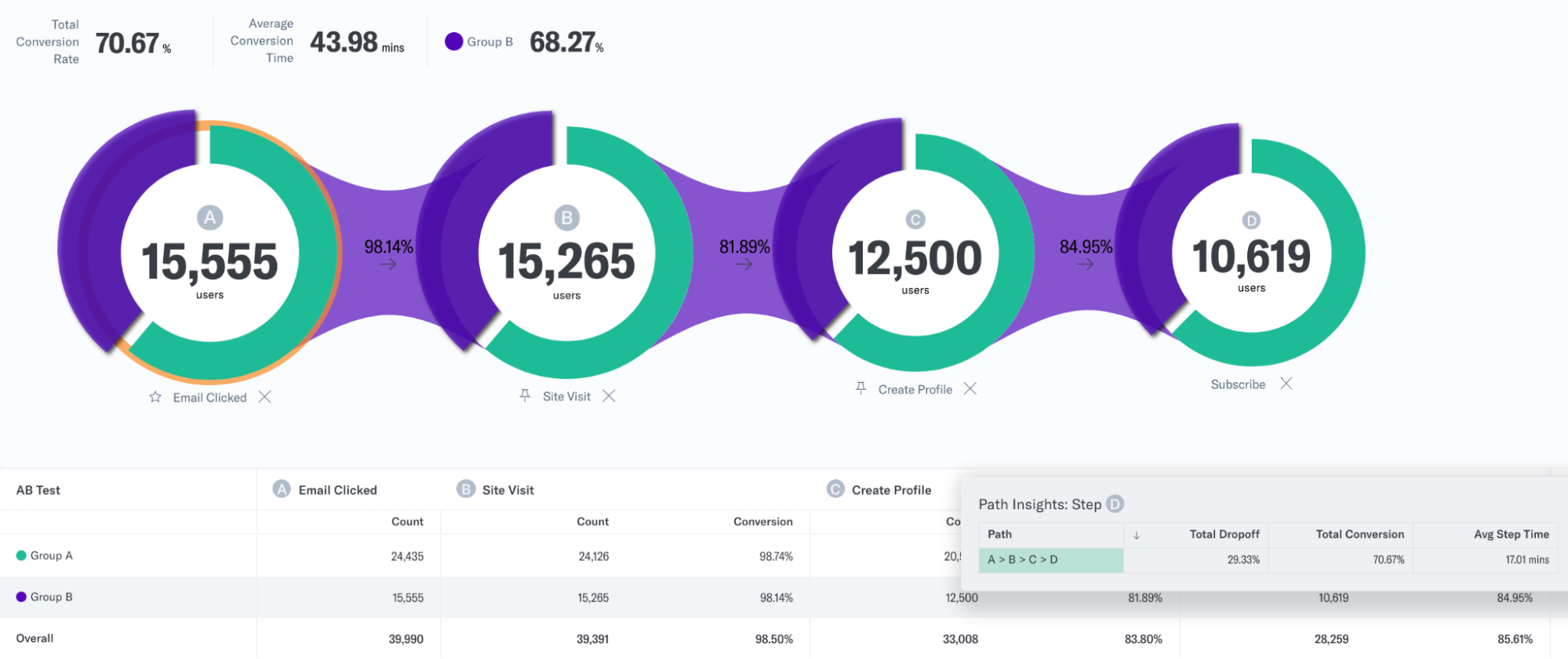This screenshot has width=1568, height=659.
Task: Remove the Site Visit step
Action: [x=609, y=395]
